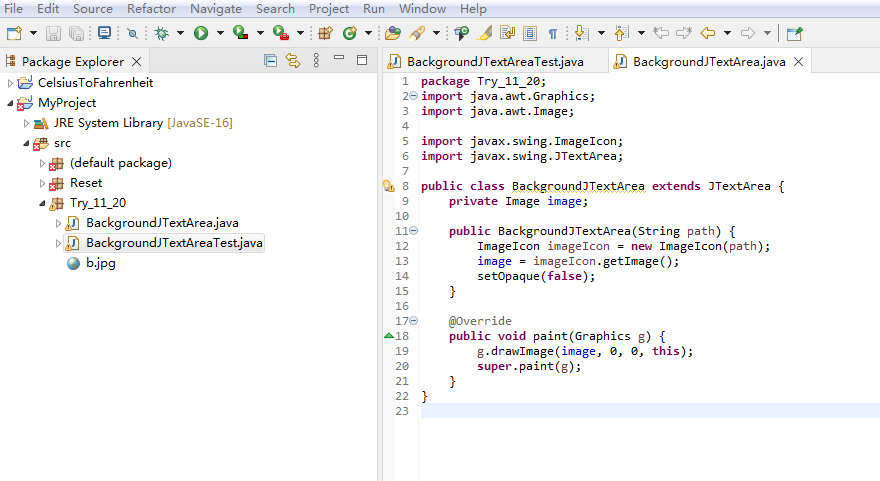
Task: Open the Window menu
Action: 422,9
